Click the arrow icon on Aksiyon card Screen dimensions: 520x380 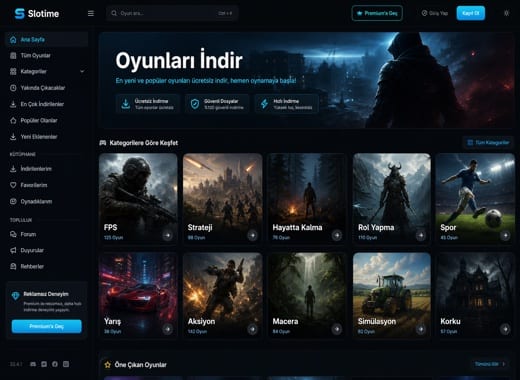[x=252, y=329]
